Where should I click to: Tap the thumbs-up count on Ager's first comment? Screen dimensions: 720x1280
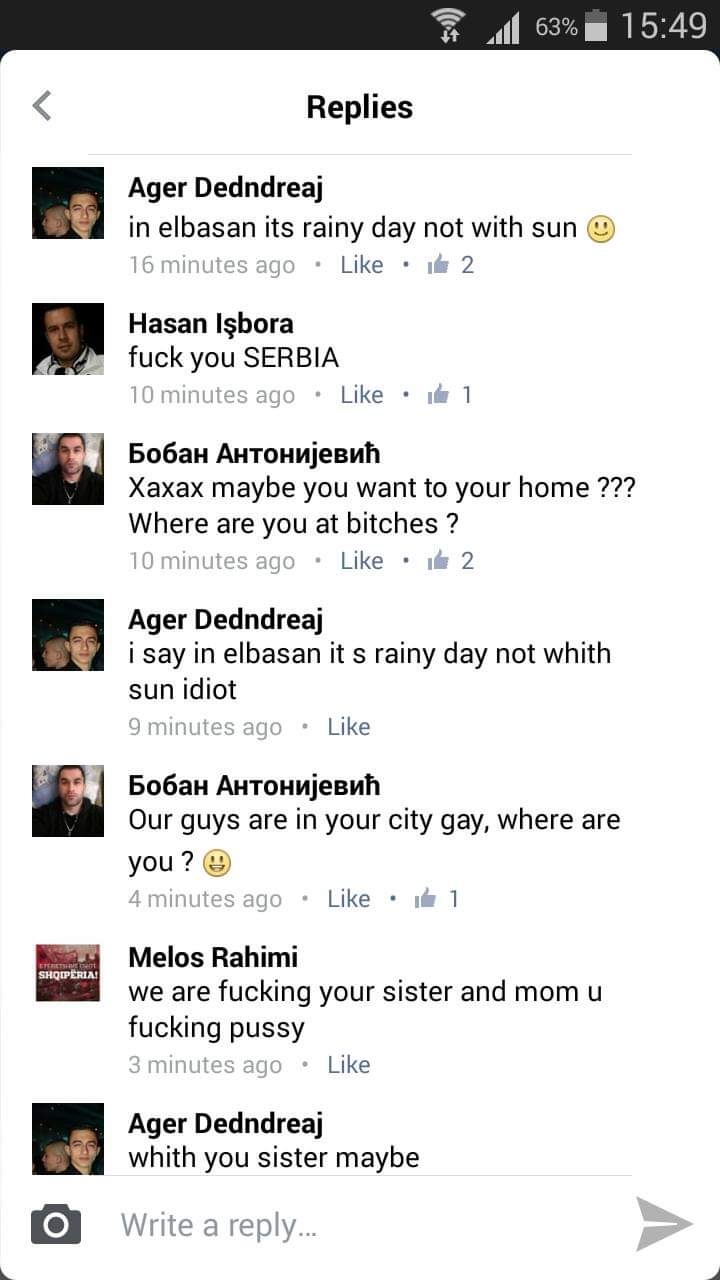tap(466, 264)
